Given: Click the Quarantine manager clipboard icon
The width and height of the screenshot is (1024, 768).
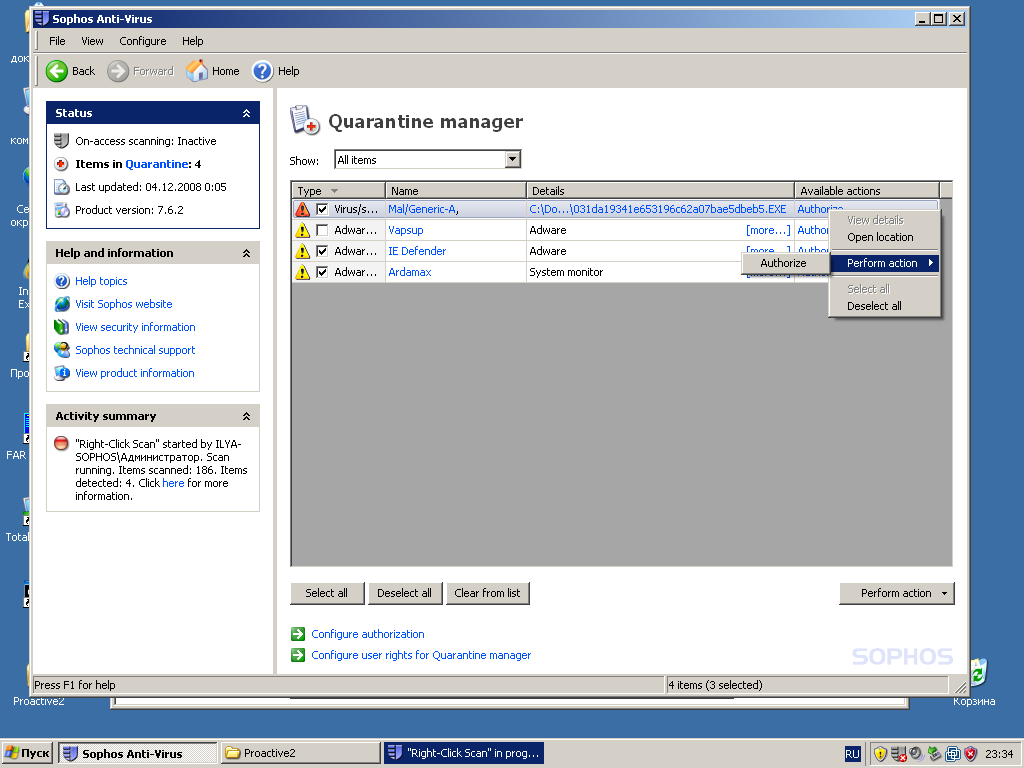Looking at the screenshot, I should click(x=304, y=120).
